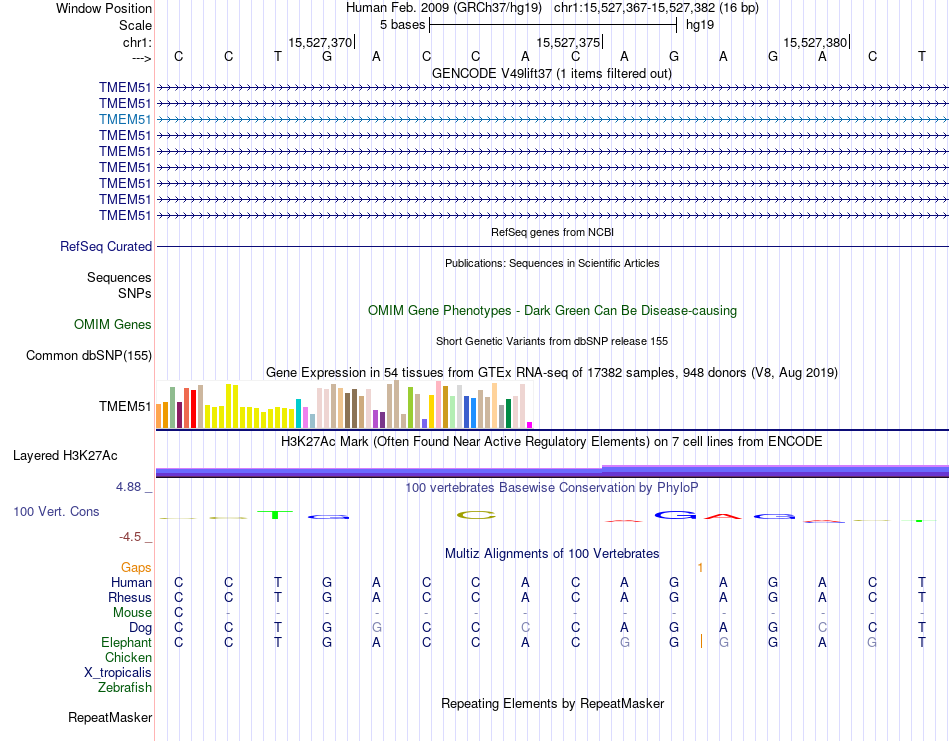Click the Zebrafish species alignment label
Image resolution: width=950 pixels, height=741 pixels.
point(125,688)
